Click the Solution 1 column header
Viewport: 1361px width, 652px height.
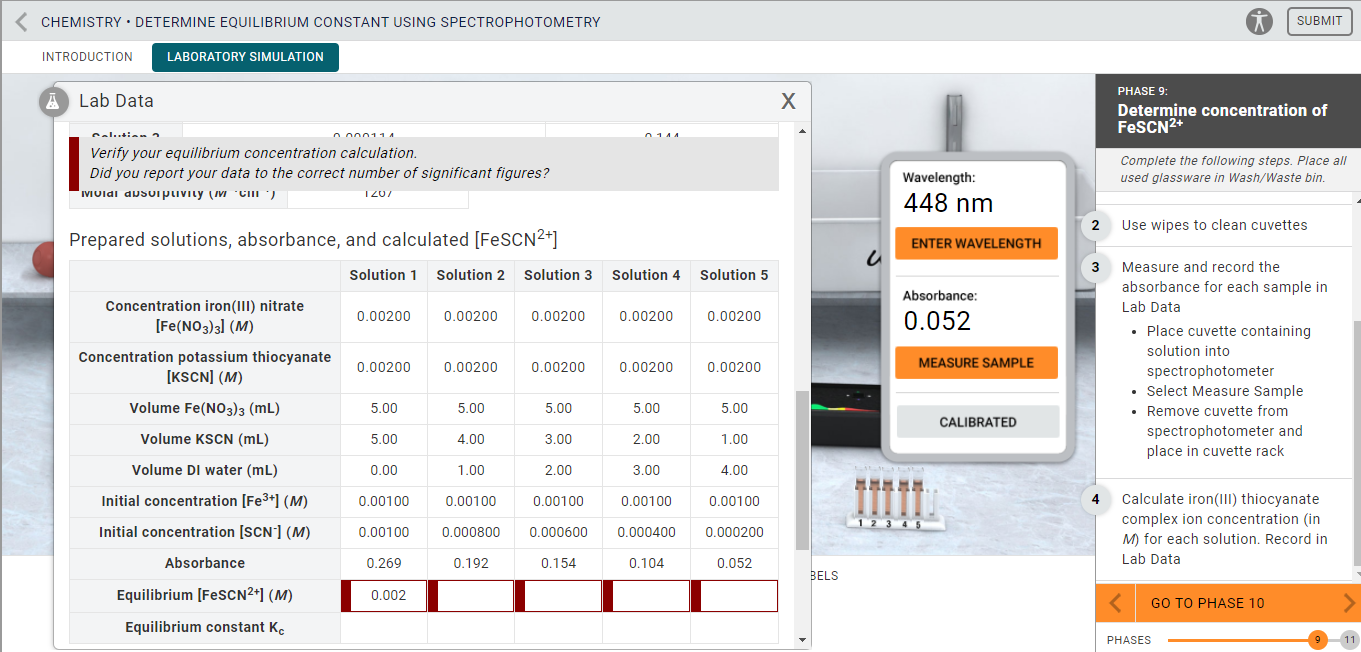point(384,275)
